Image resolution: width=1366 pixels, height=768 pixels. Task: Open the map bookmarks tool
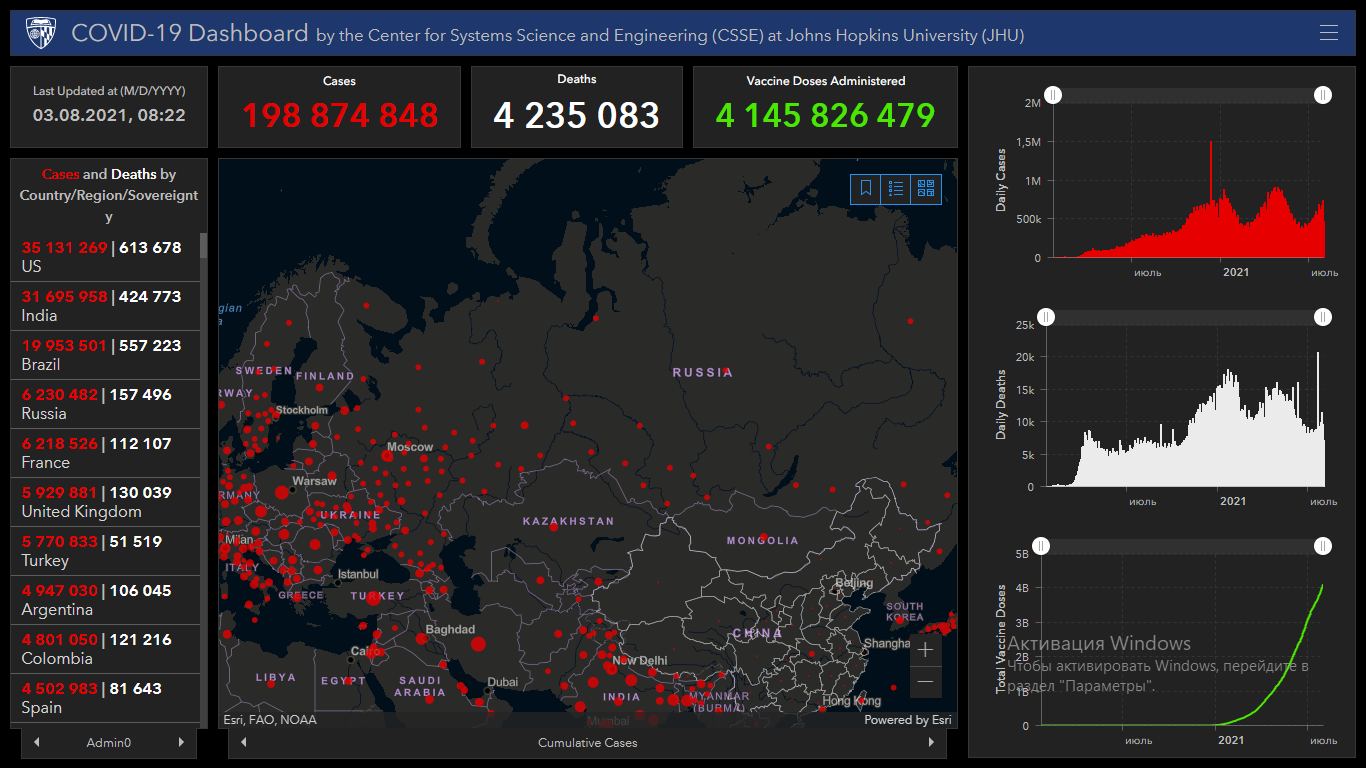[866, 188]
